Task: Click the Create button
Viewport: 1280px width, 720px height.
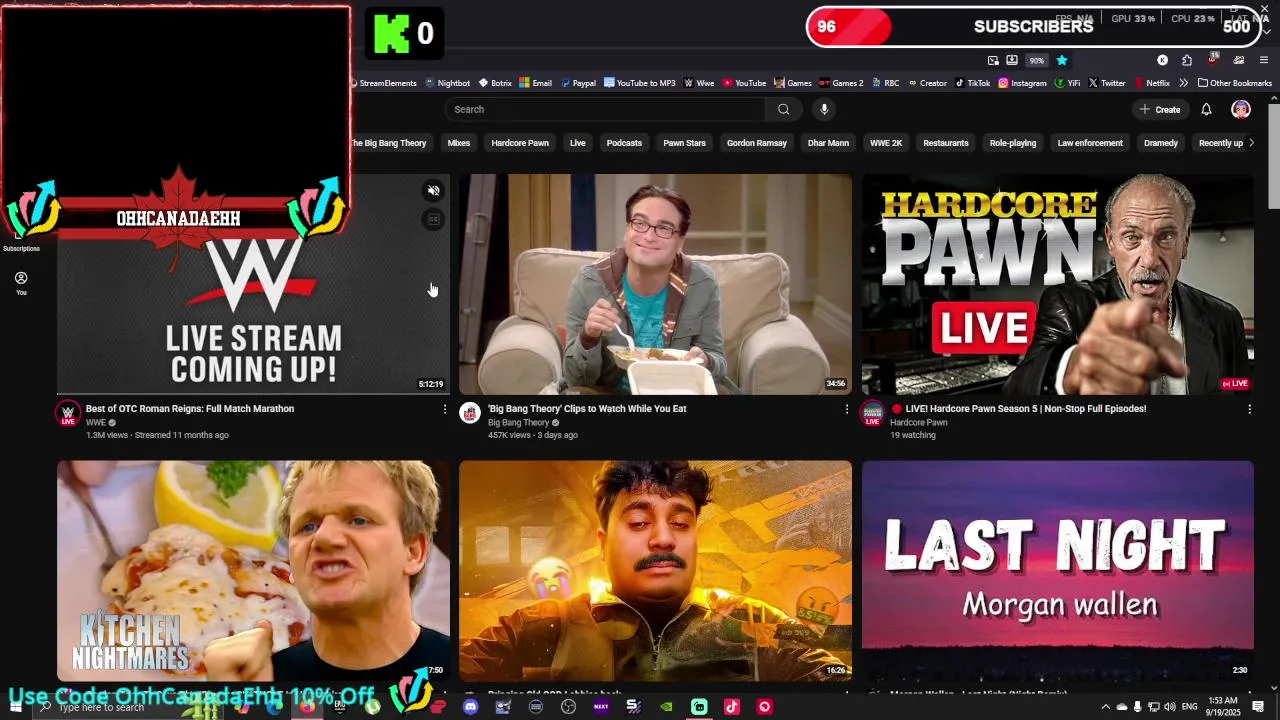Action: point(1160,109)
